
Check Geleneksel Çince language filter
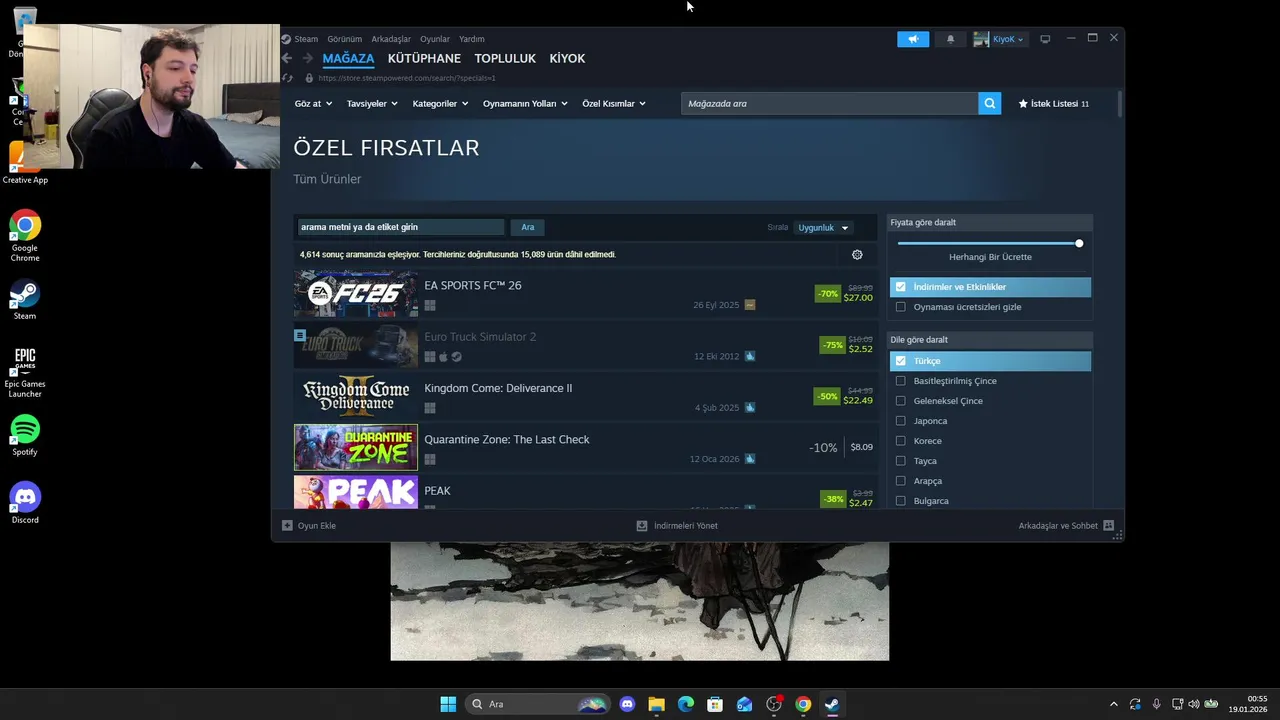coord(901,401)
